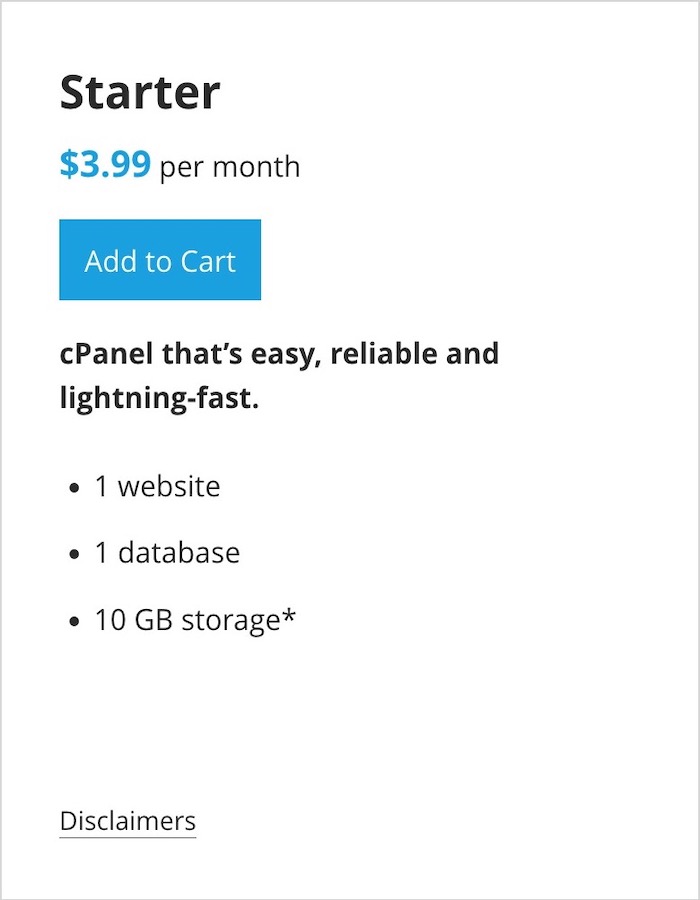Click the Starter plan heading
Screen dimensions: 700x900
coord(140,93)
